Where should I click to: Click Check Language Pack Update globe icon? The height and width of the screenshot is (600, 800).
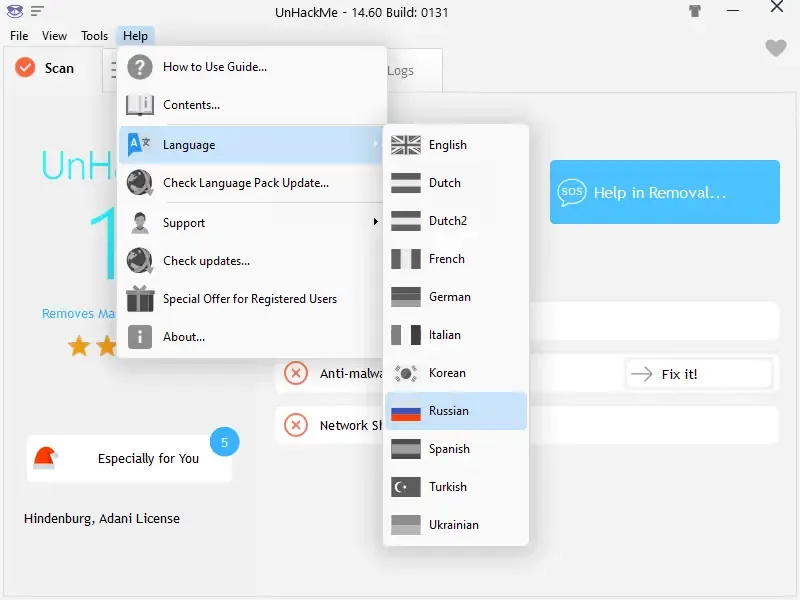coord(140,183)
